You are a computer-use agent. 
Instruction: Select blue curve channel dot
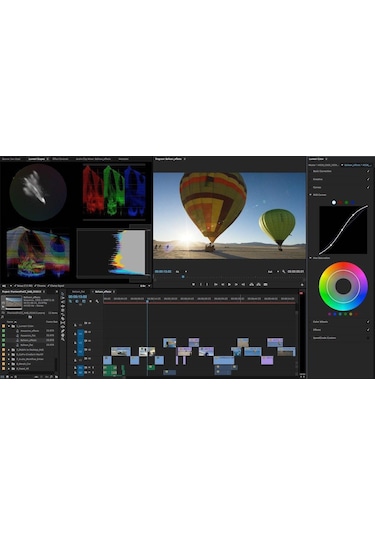[x=353, y=202]
